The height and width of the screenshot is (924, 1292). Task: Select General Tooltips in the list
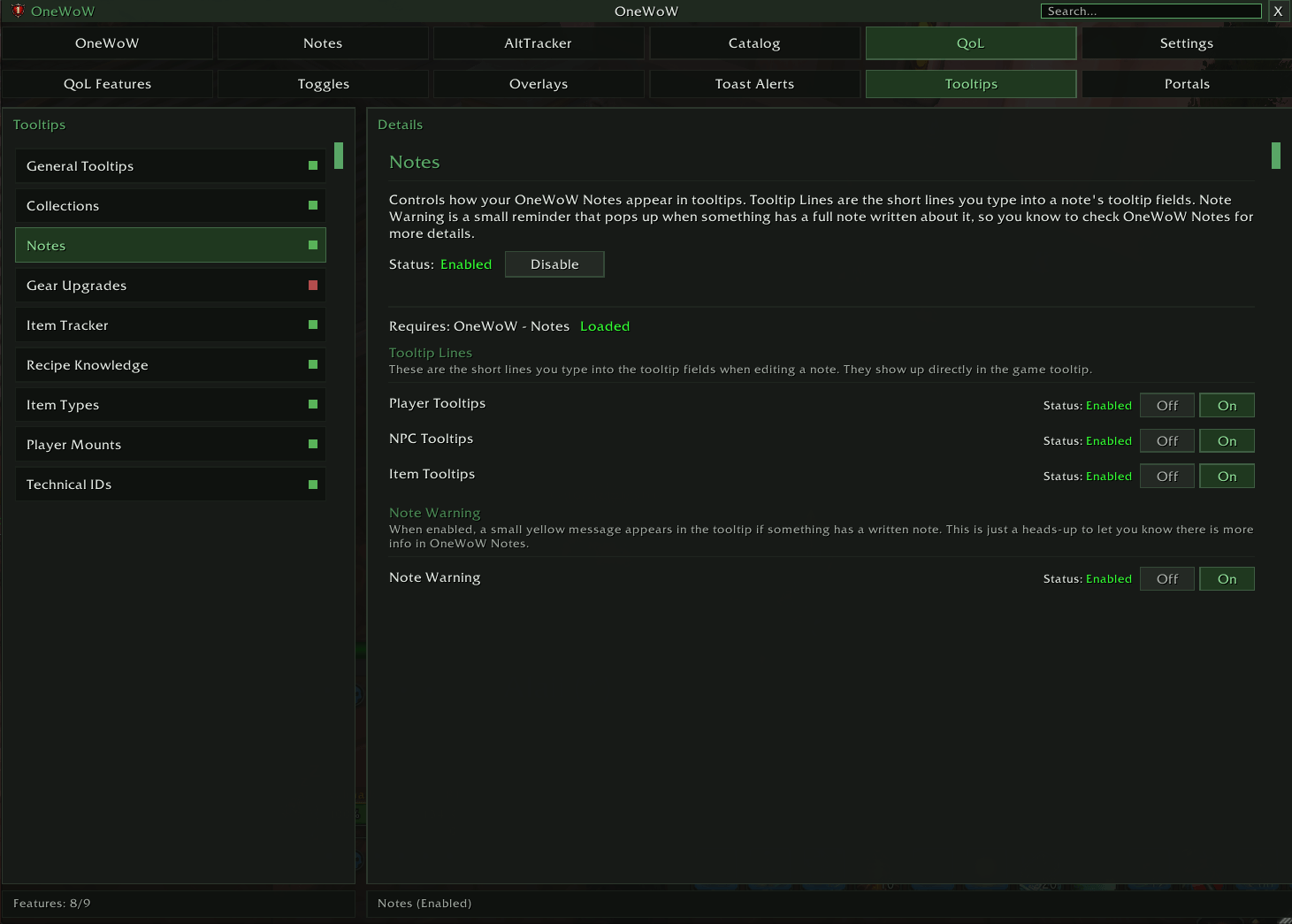tap(171, 165)
